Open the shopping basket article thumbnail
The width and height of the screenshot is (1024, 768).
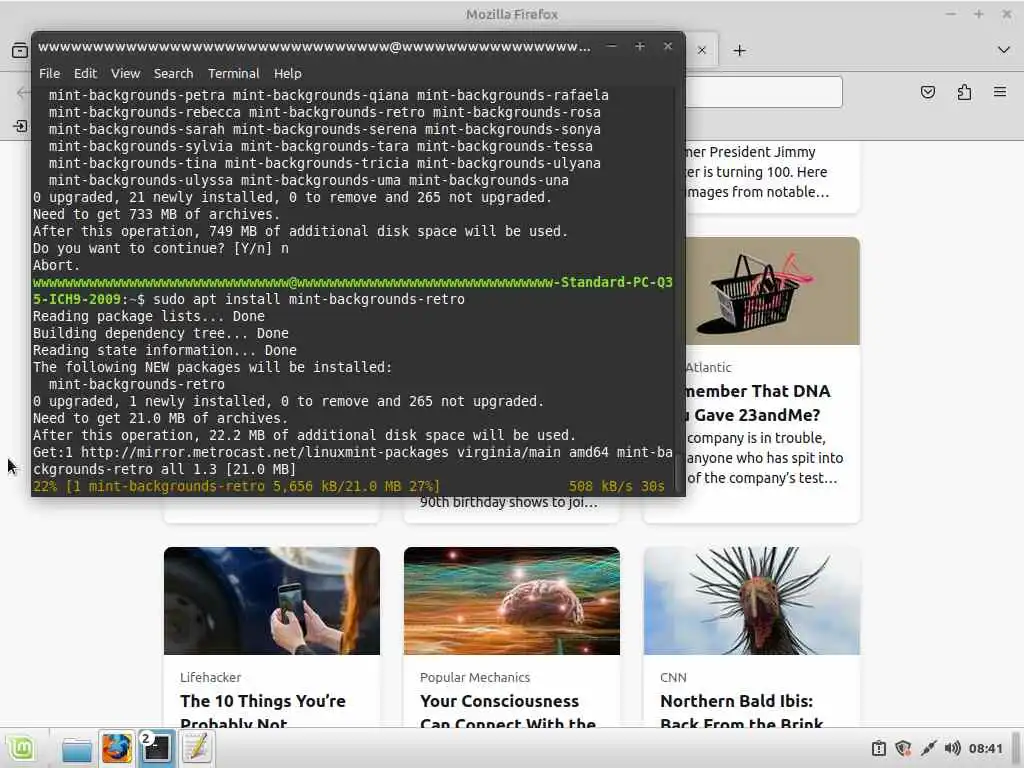[x=773, y=291]
